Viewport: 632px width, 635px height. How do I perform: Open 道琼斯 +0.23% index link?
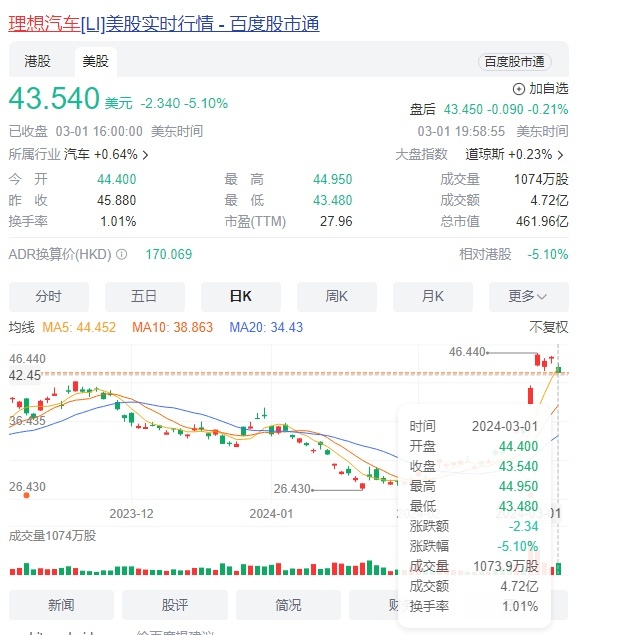[514, 154]
